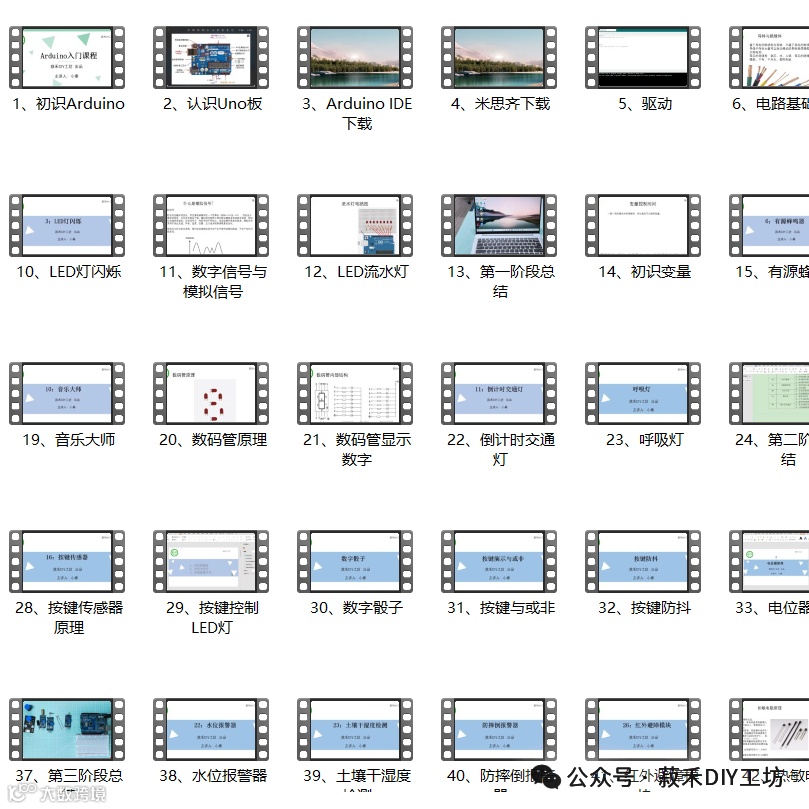Viewport: 809px width, 809px height.
Task: Click the file name 14、初识变量
Action: coord(645,271)
